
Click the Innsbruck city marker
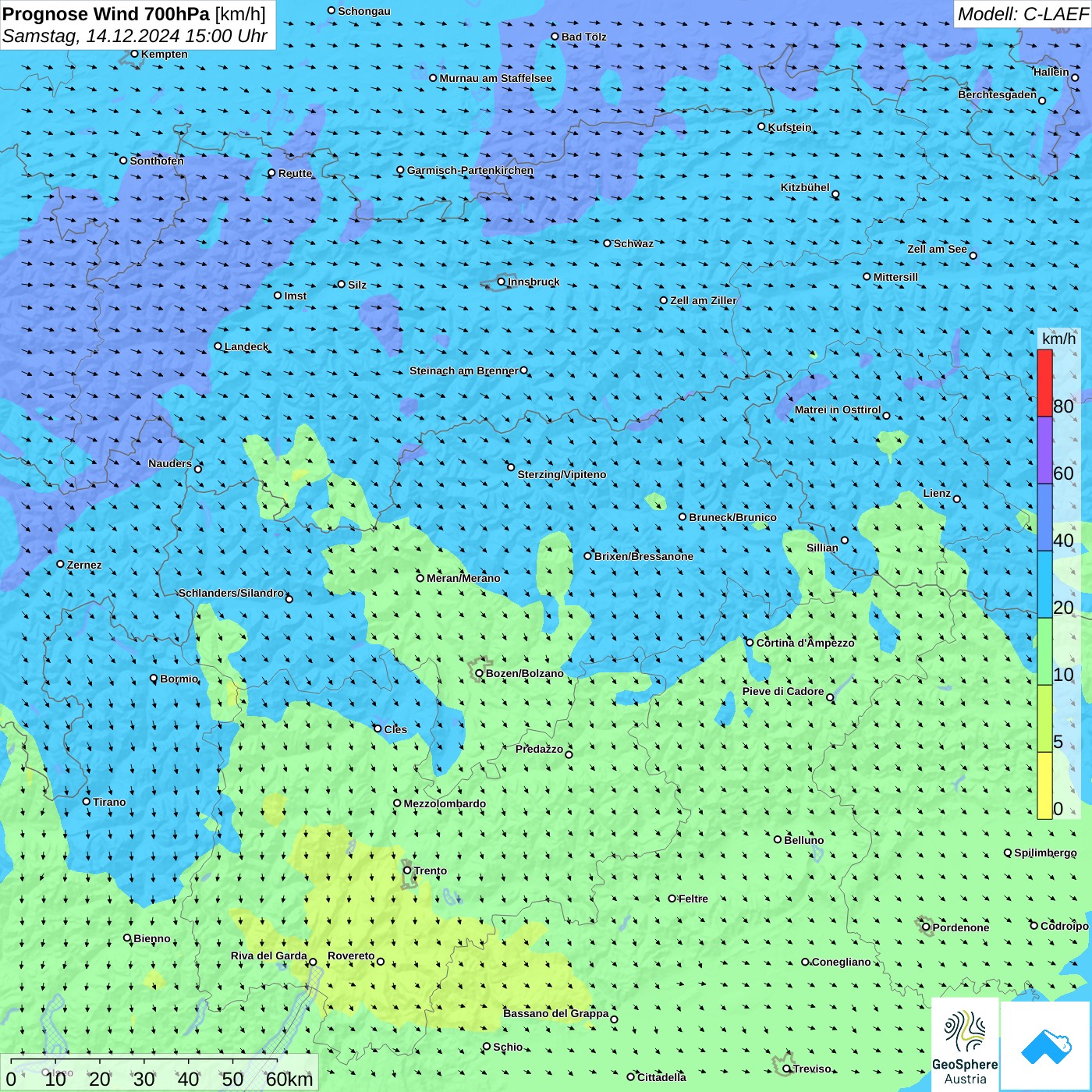pyautogui.click(x=502, y=282)
